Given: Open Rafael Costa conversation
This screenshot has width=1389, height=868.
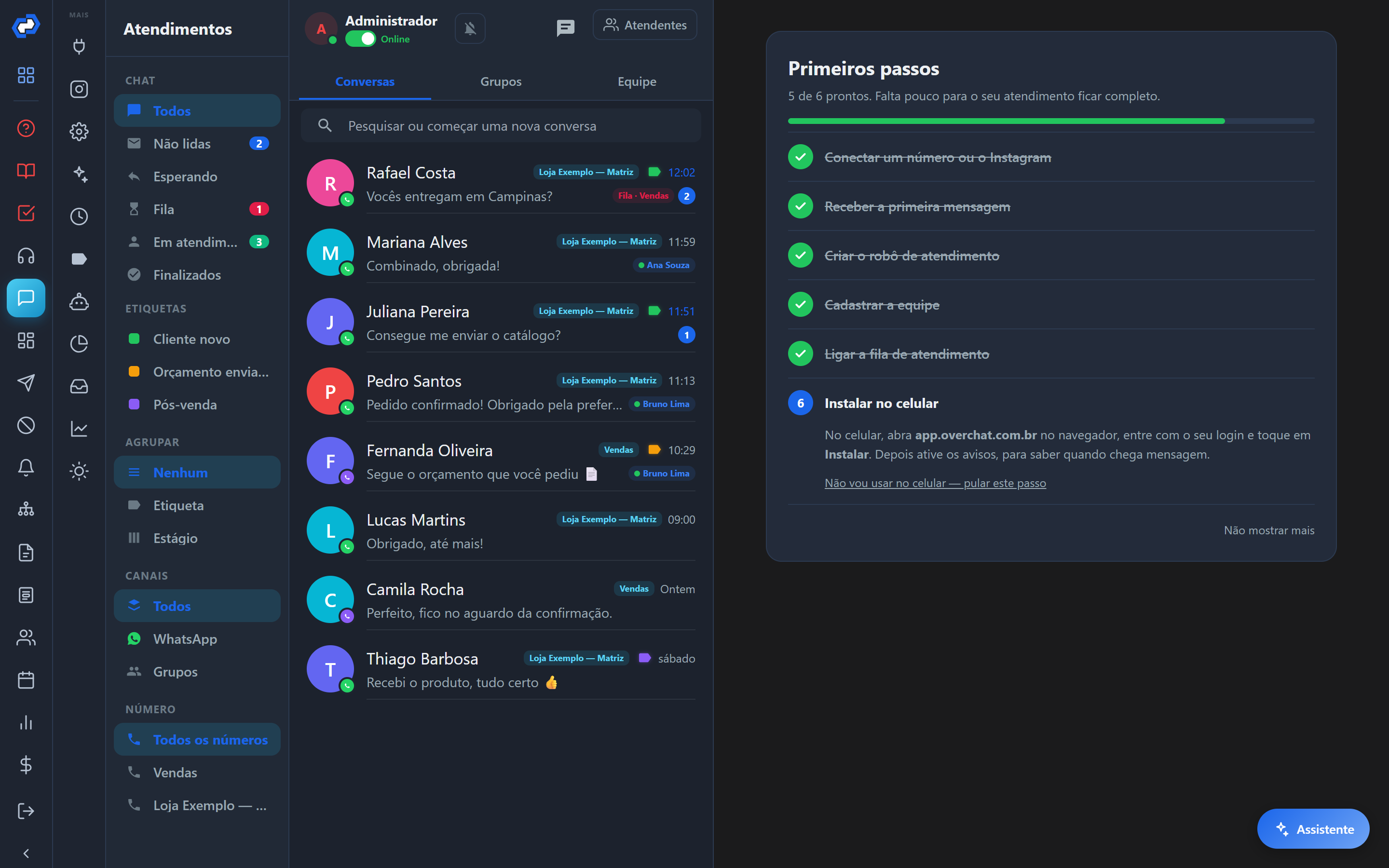Looking at the screenshot, I should [501, 184].
